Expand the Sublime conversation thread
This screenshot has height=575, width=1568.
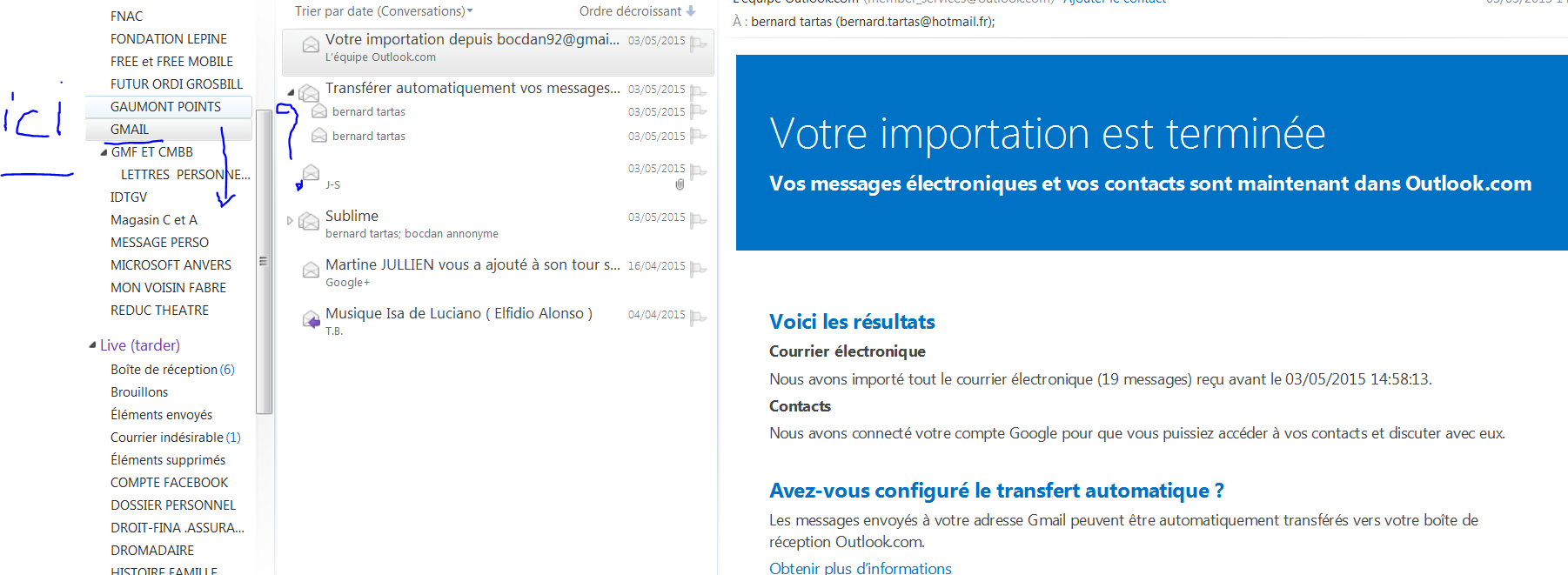click(x=290, y=221)
